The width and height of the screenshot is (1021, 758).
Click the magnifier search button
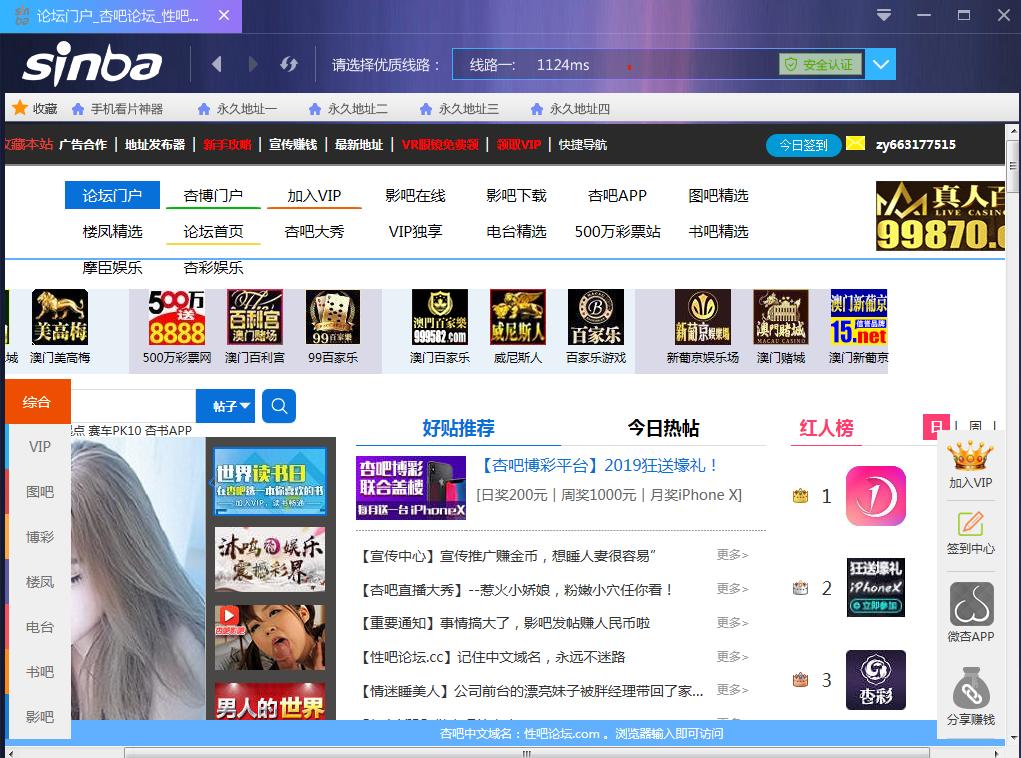click(279, 406)
